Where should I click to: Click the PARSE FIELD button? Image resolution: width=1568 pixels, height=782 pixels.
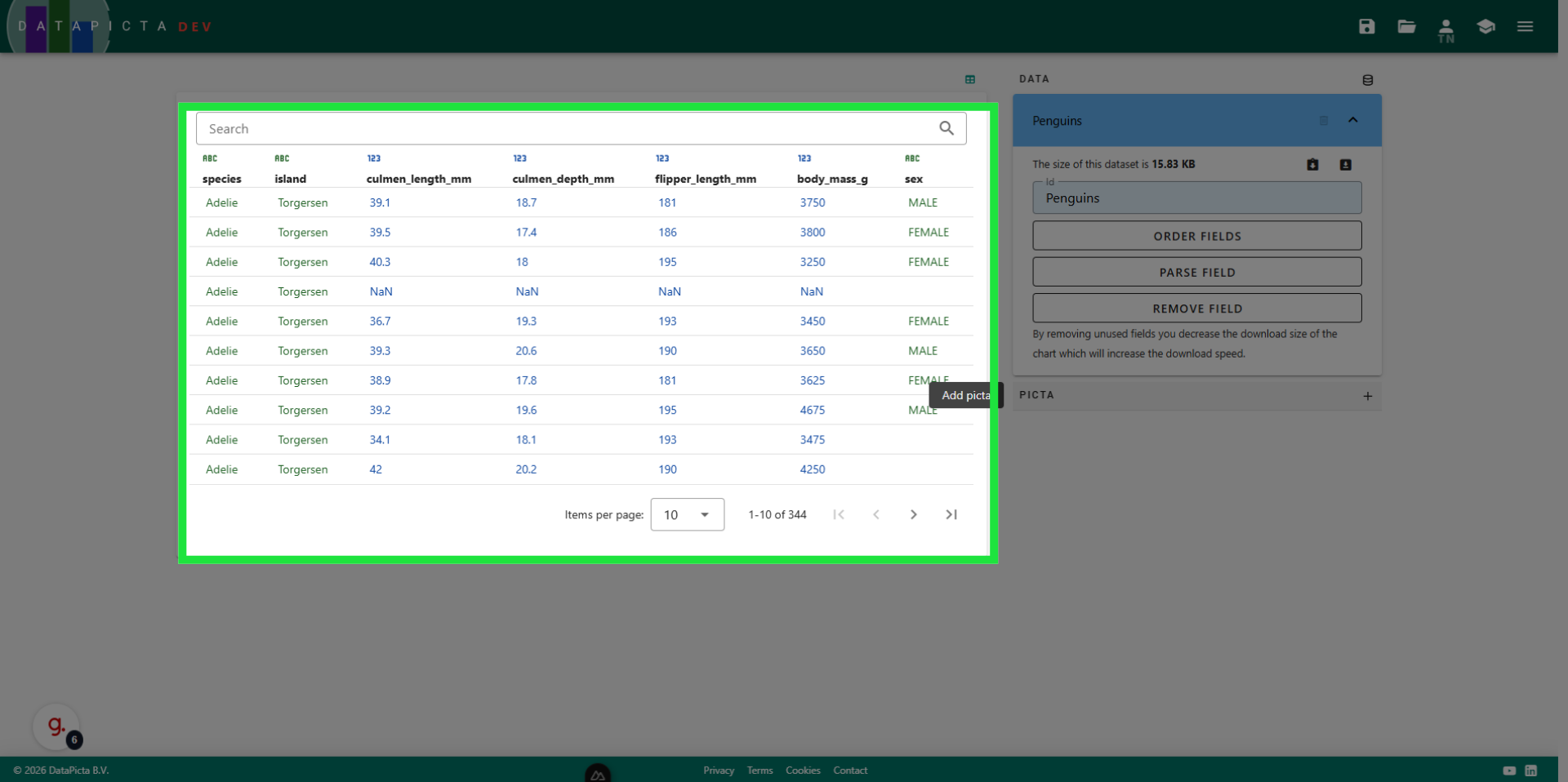pyautogui.click(x=1196, y=272)
